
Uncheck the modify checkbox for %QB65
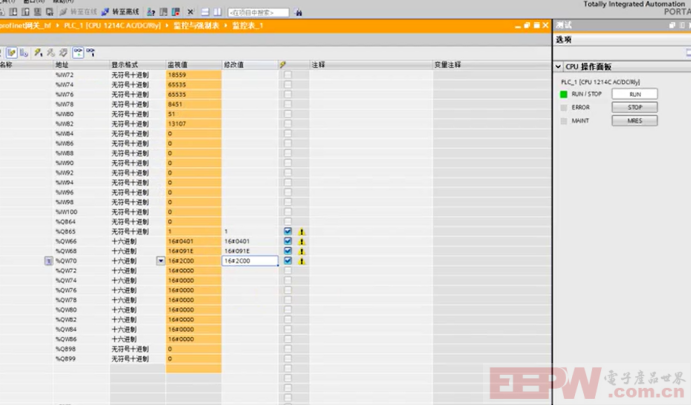pyautogui.click(x=288, y=231)
